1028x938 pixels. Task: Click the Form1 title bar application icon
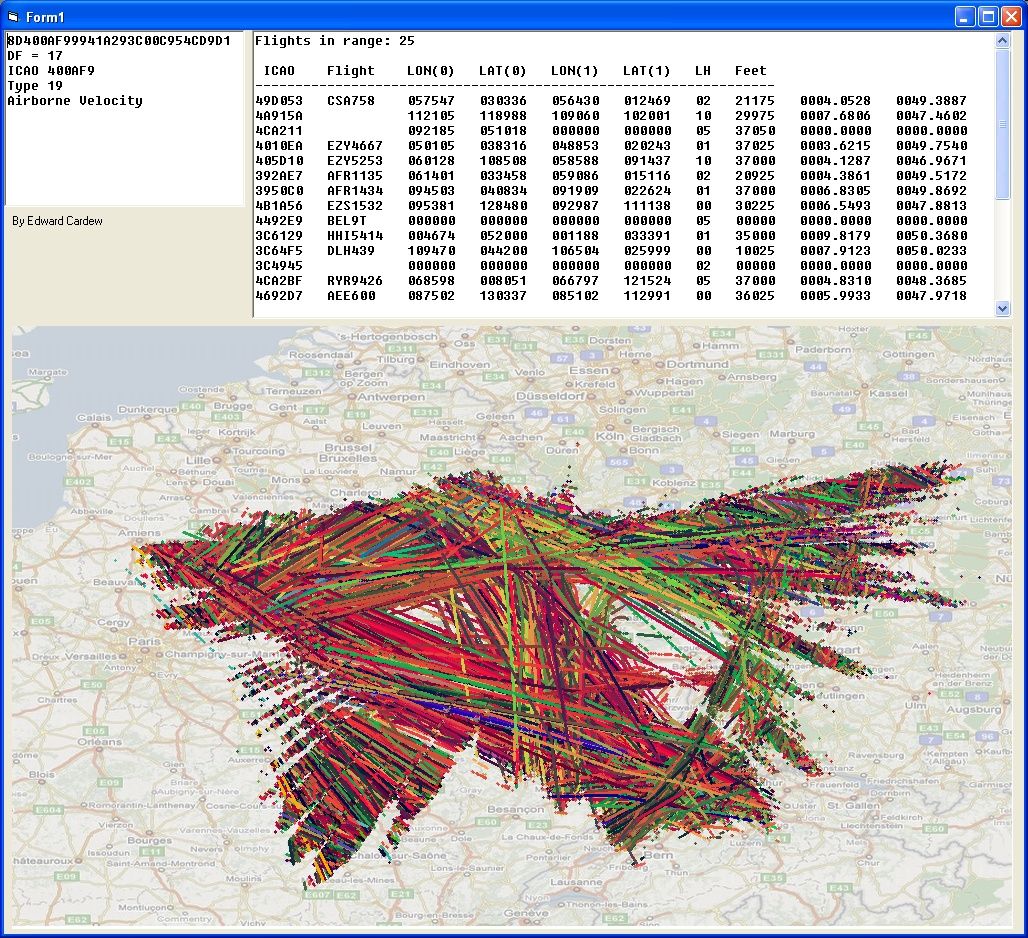(x=13, y=16)
